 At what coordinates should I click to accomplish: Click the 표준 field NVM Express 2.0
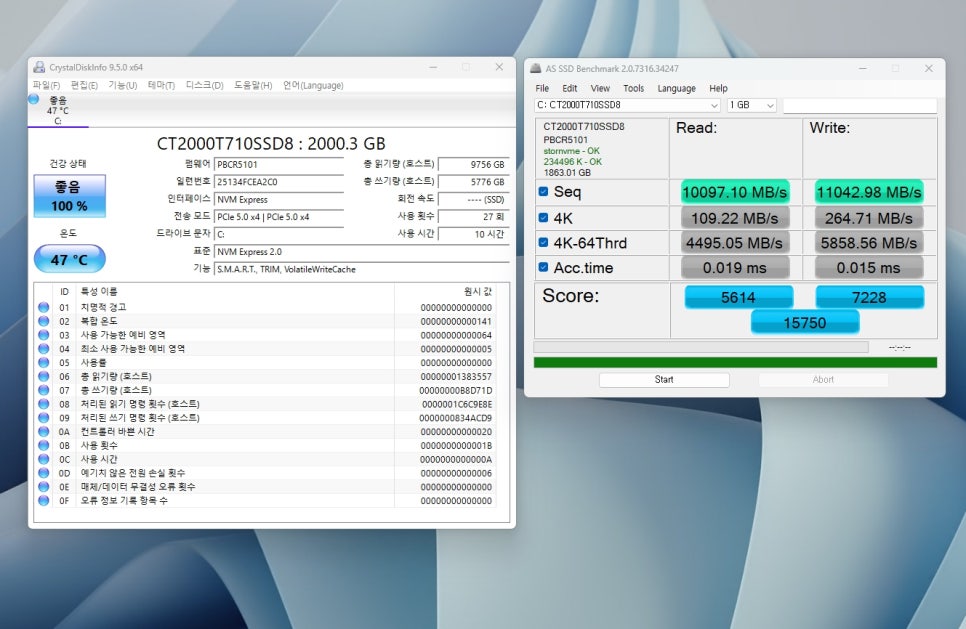[362, 251]
